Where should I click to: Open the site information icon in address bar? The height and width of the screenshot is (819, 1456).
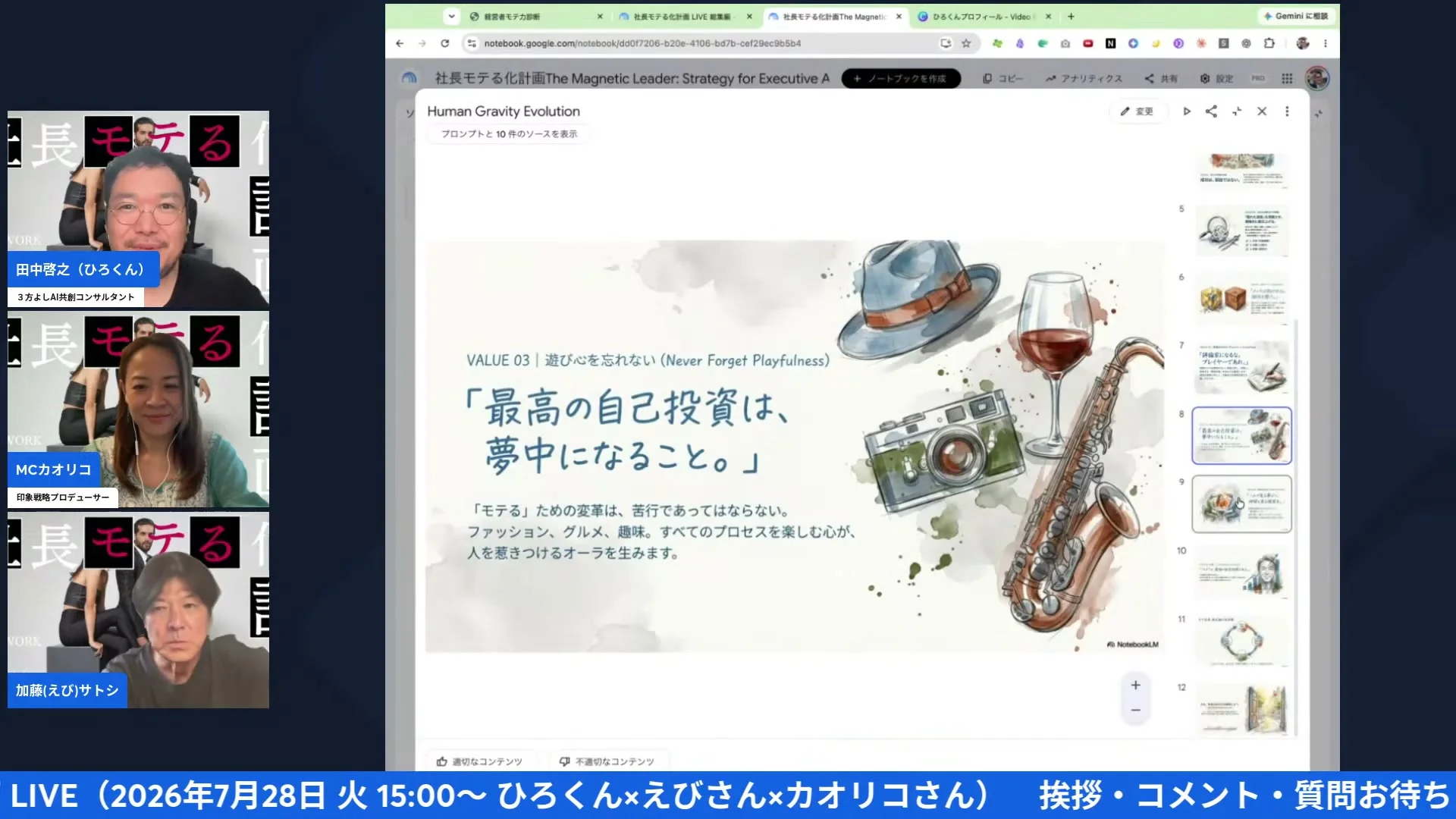(x=472, y=43)
